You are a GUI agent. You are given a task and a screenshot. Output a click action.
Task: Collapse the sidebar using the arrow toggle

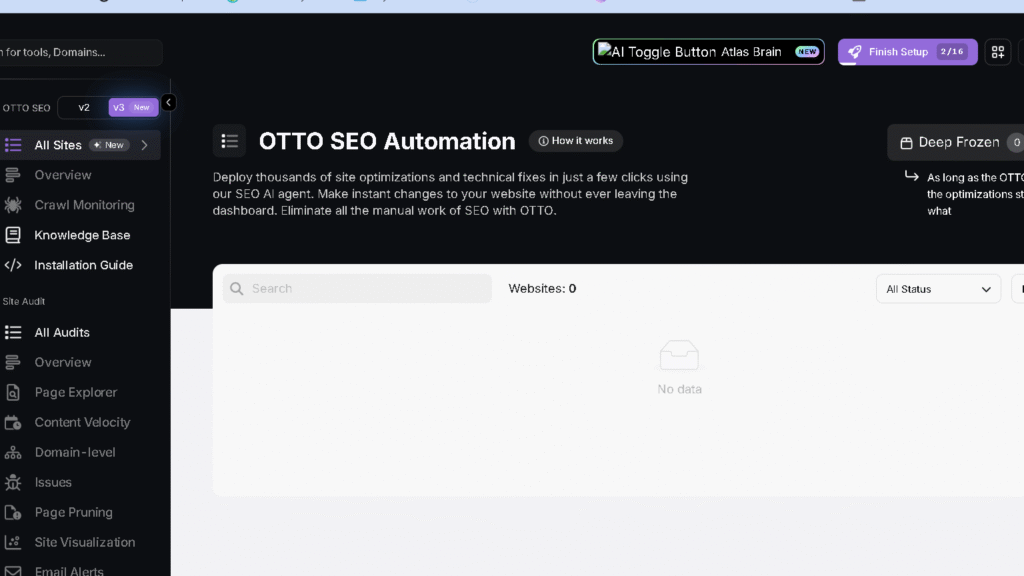click(168, 103)
